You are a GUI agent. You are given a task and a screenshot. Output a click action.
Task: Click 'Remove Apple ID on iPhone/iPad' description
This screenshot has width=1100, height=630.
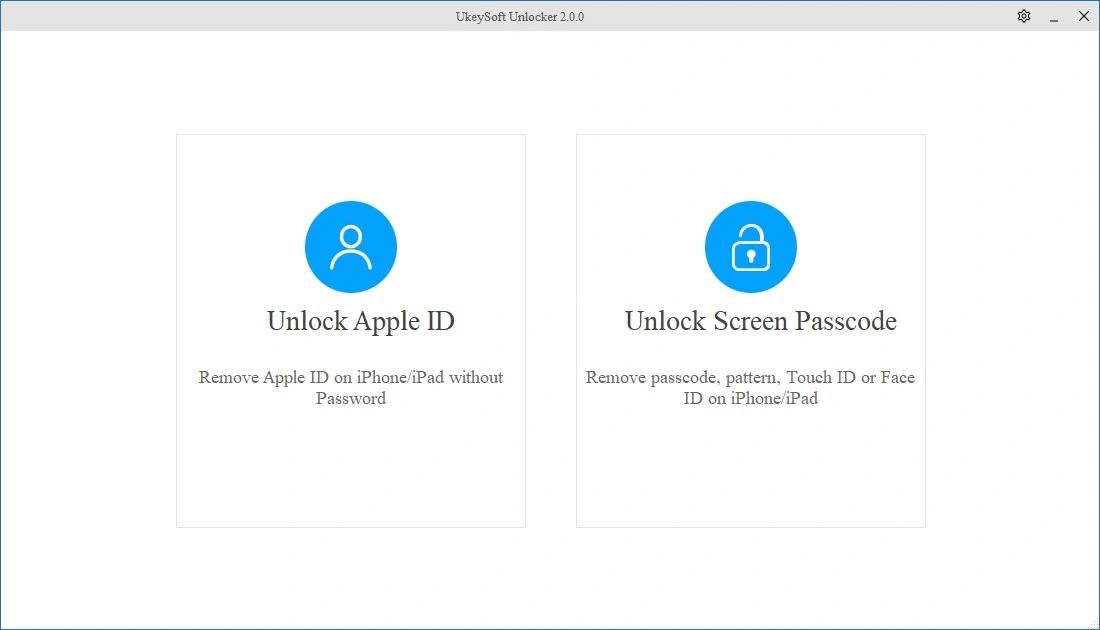tap(351, 387)
